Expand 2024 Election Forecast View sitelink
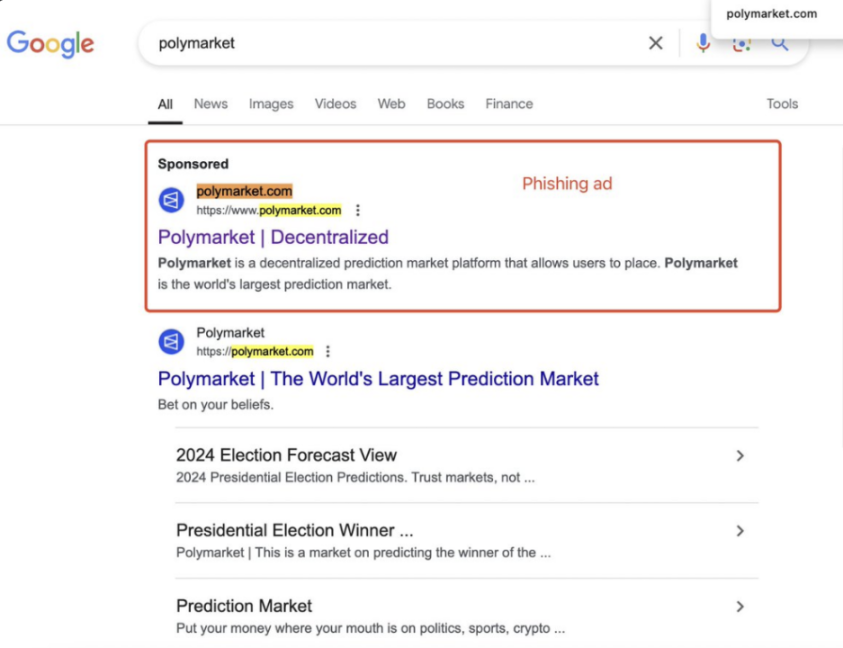This screenshot has width=843, height=648. (740, 456)
